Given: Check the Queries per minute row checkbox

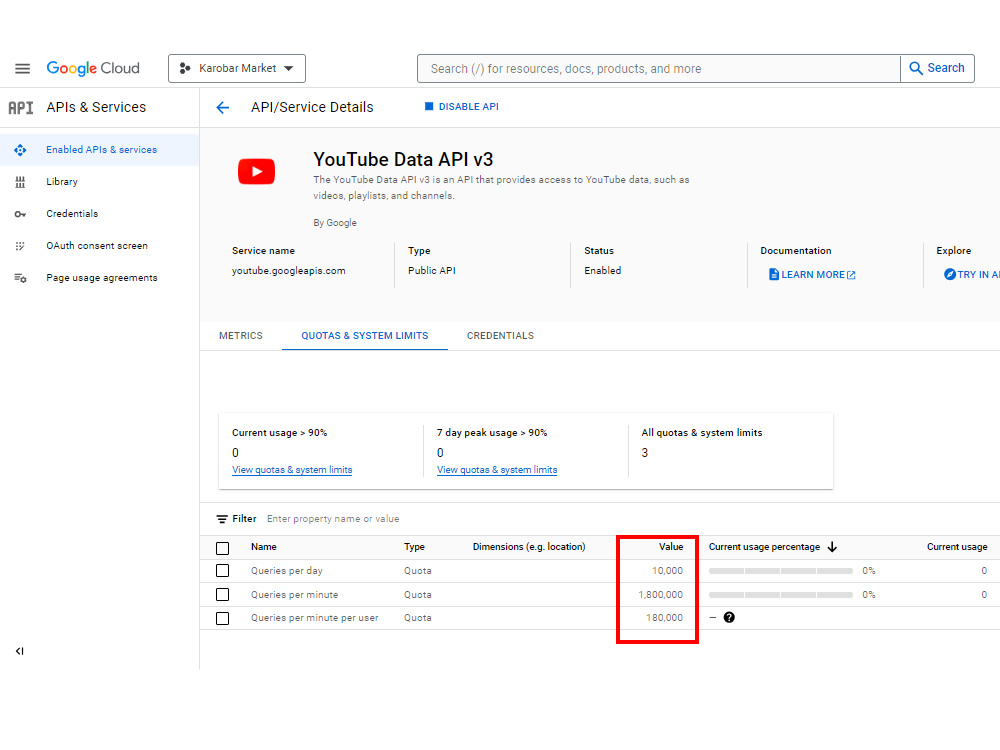Looking at the screenshot, I should pyautogui.click(x=222, y=594).
